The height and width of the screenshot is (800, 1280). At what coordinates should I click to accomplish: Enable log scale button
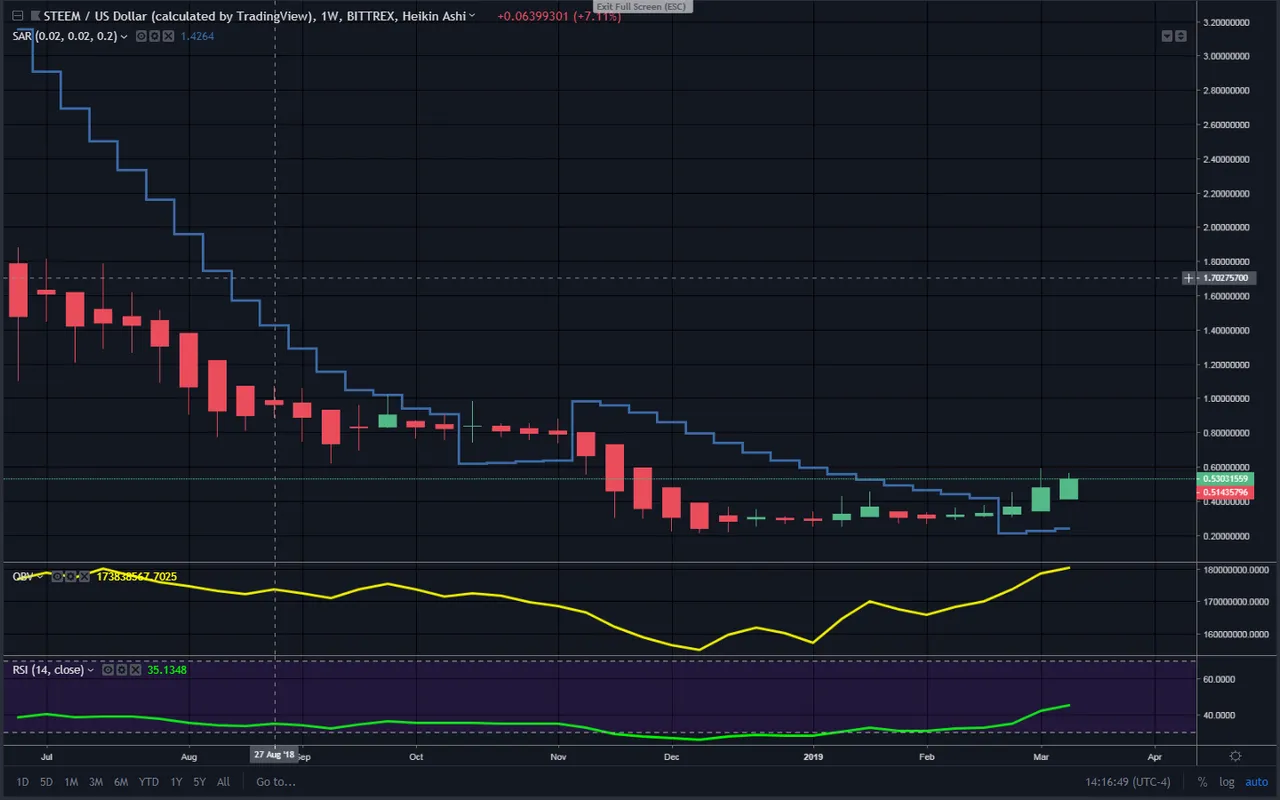click(1227, 782)
